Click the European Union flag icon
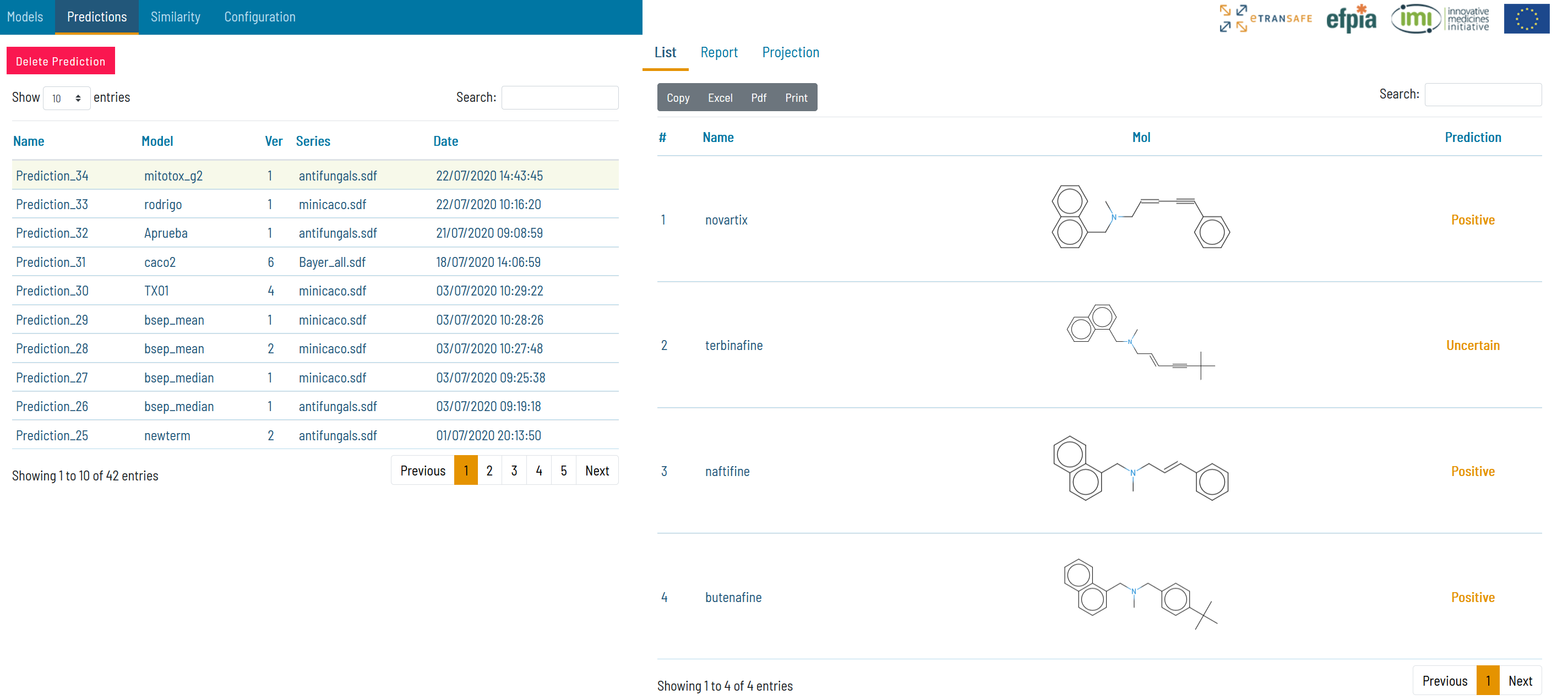Screen dimensions: 1568x700 1526,18
